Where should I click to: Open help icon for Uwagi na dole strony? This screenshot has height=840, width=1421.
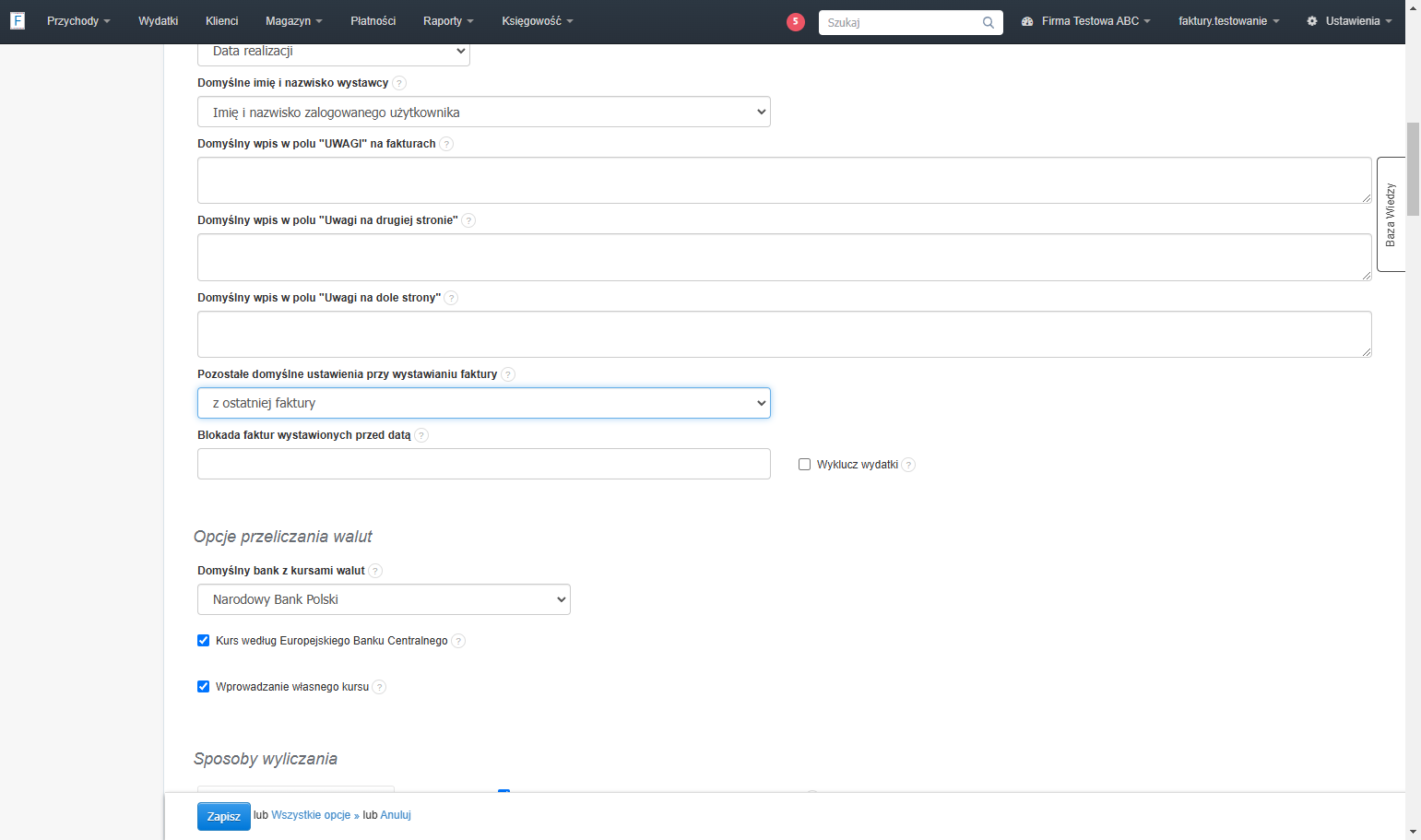[x=451, y=298]
